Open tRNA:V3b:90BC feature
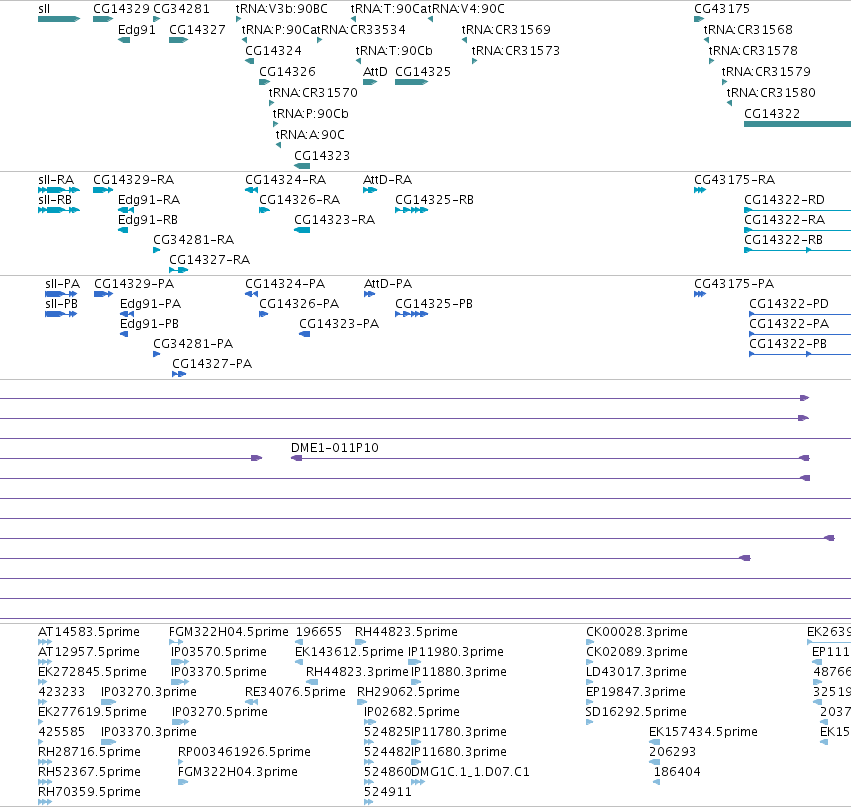Image resolution: width=851 pixels, height=807 pixels. [238, 19]
